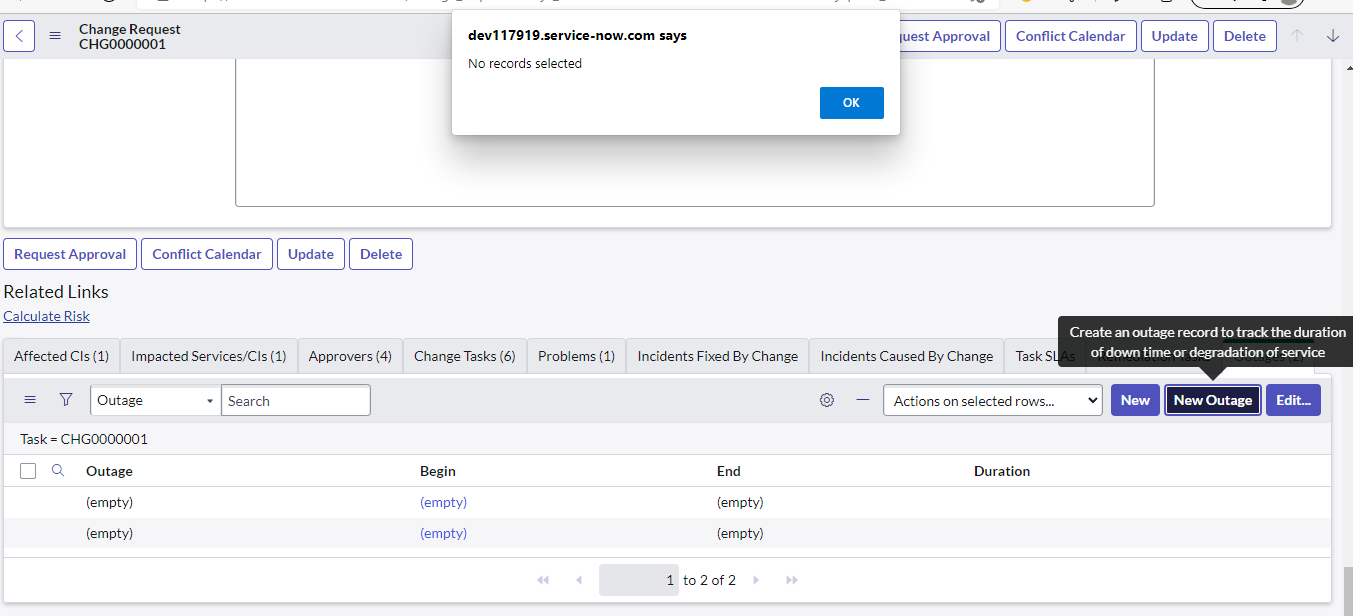Open the list menu hamburger icon

pos(29,400)
